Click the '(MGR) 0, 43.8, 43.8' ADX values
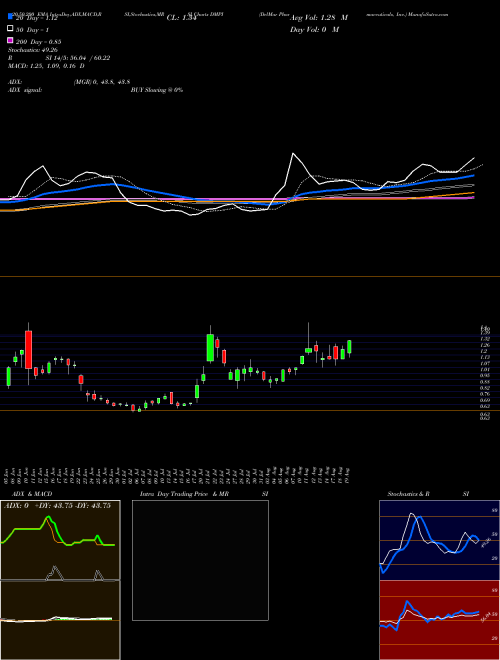Screen dimensions: 500x660 coord(101,82)
